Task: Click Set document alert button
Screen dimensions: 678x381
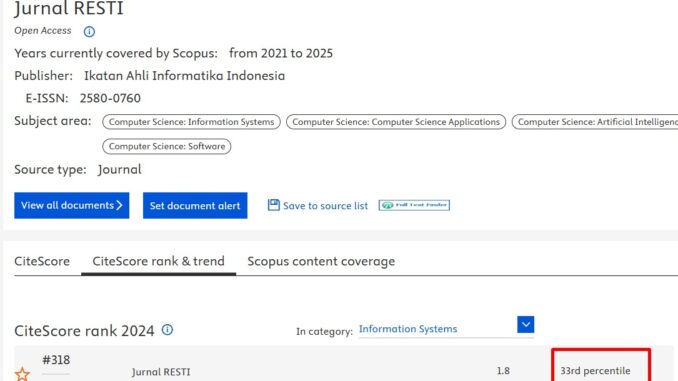Action: (x=195, y=205)
